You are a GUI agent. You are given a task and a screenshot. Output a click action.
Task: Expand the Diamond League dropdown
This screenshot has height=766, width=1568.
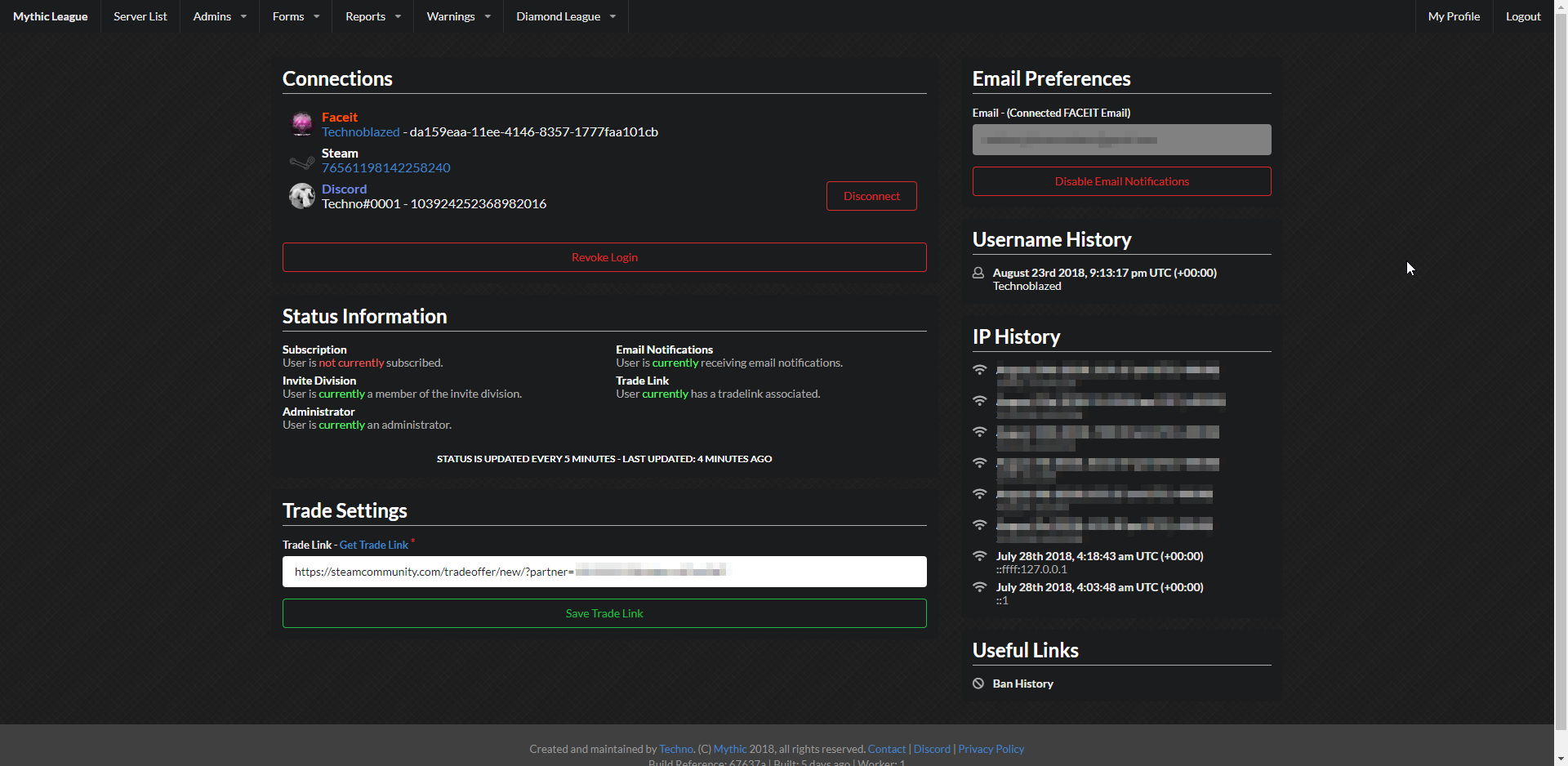coord(566,16)
